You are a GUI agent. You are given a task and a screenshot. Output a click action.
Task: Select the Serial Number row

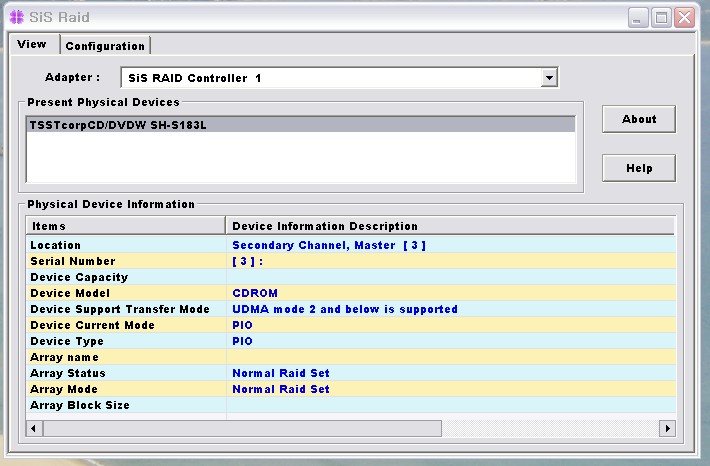point(351,261)
